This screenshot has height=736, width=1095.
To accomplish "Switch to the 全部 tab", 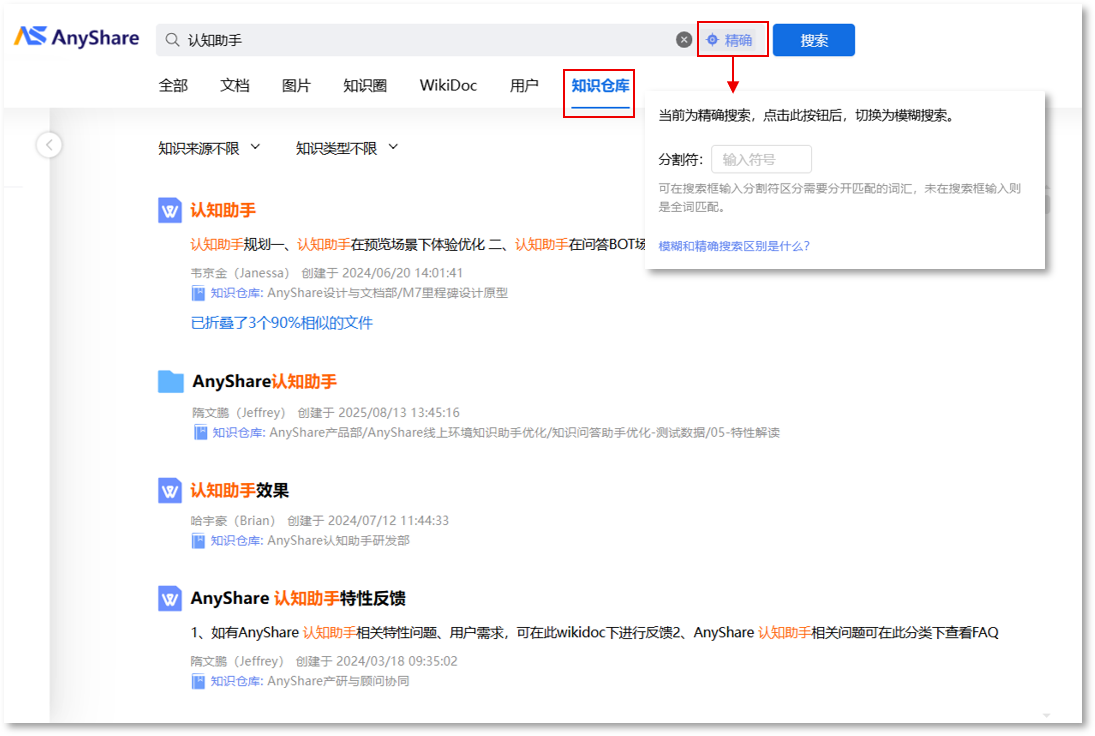I will tap(173, 85).
